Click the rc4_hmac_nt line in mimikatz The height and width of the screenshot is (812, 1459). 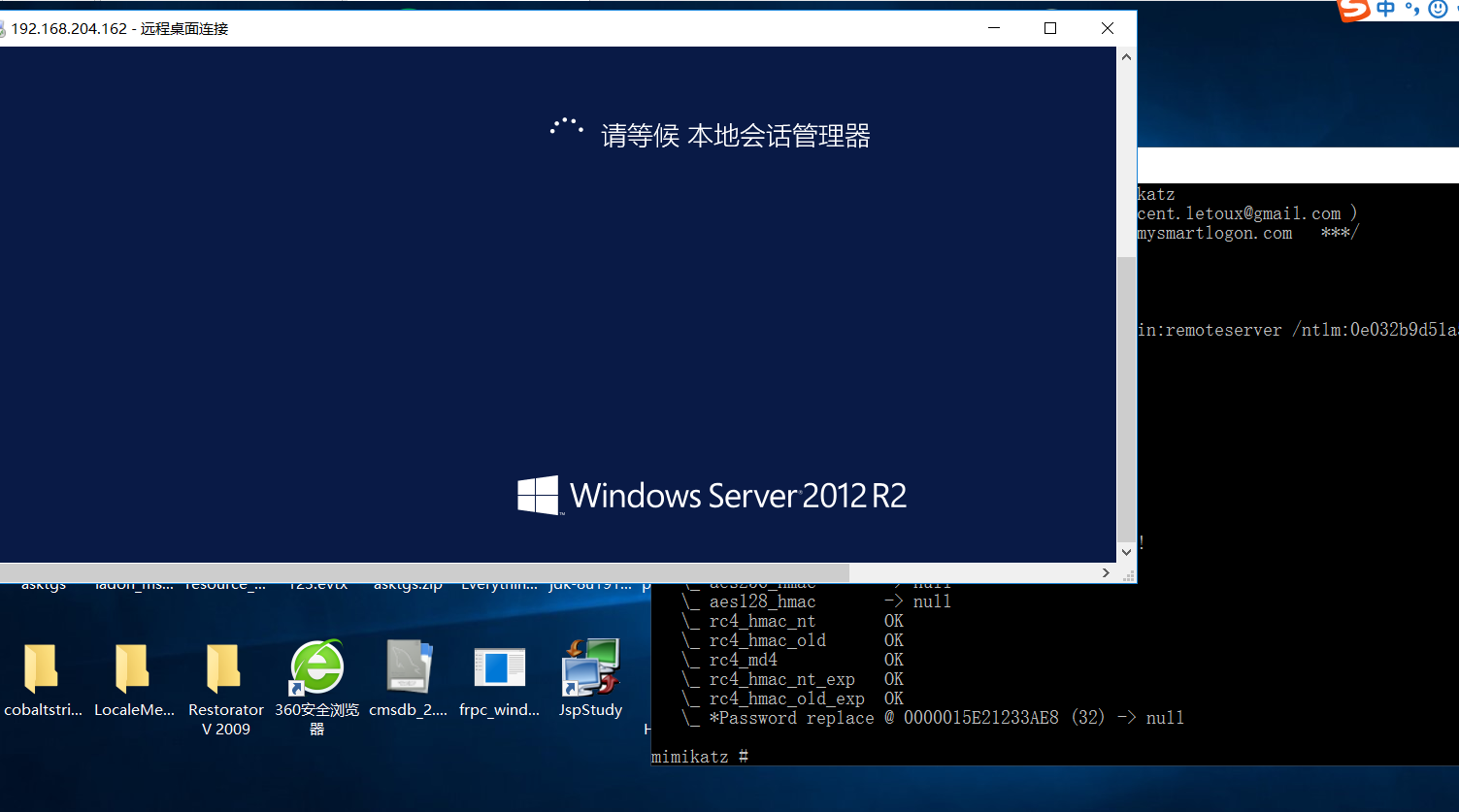click(792, 621)
